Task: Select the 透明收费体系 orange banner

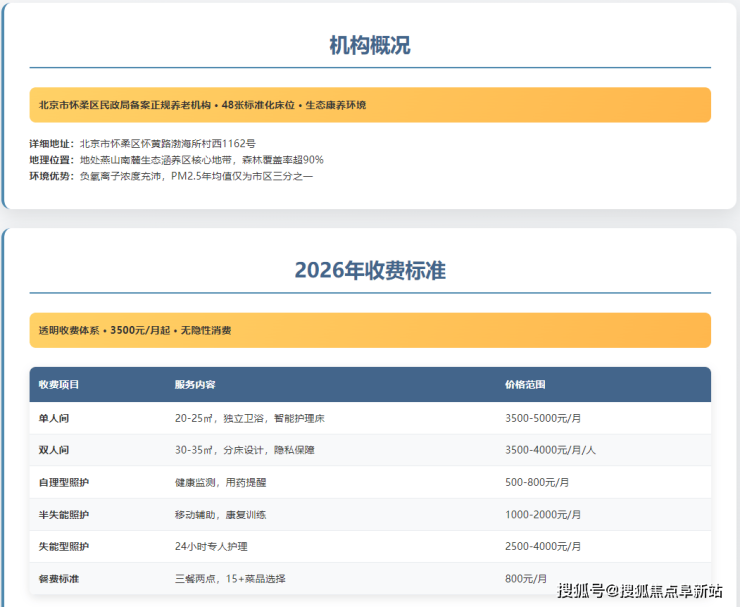Action: (x=370, y=330)
